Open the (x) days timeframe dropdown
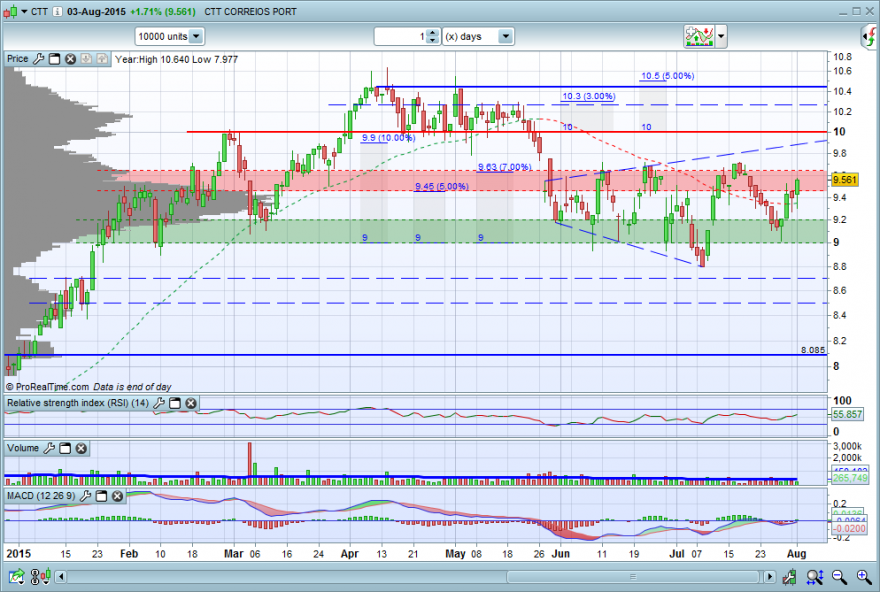Image resolution: width=880 pixels, height=592 pixels. (506, 36)
